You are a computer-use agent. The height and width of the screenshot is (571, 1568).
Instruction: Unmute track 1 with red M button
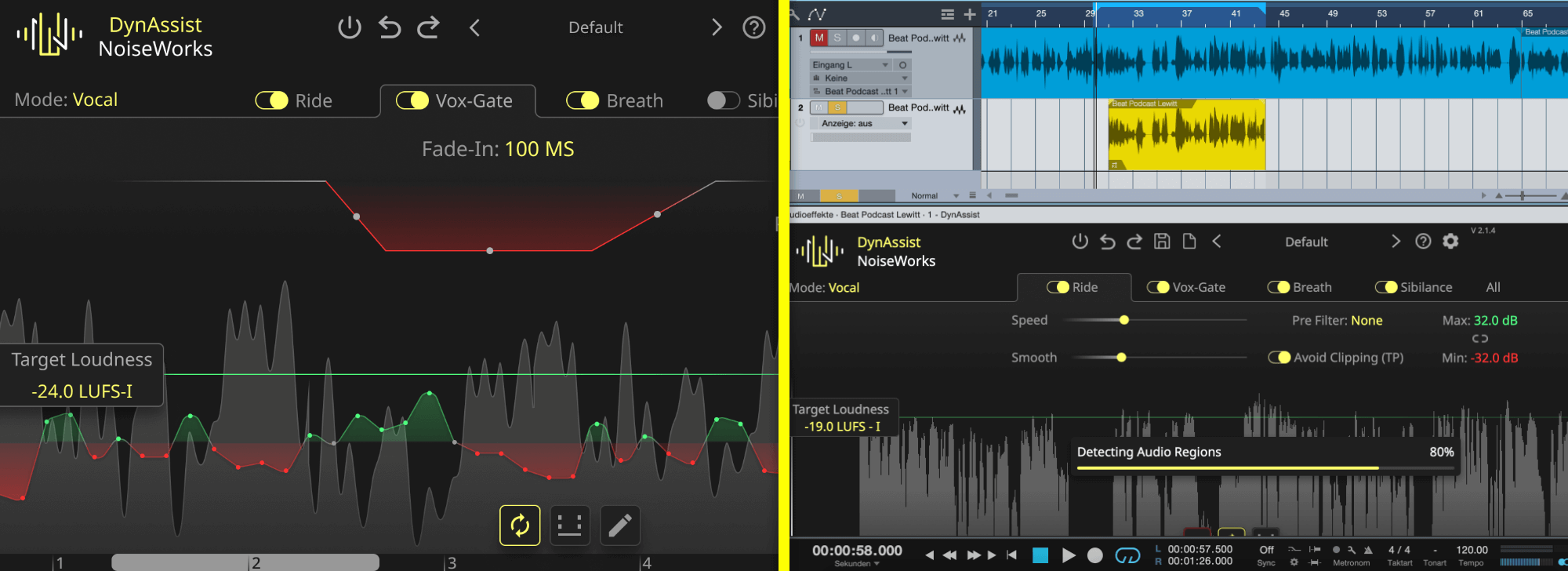click(x=819, y=38)
